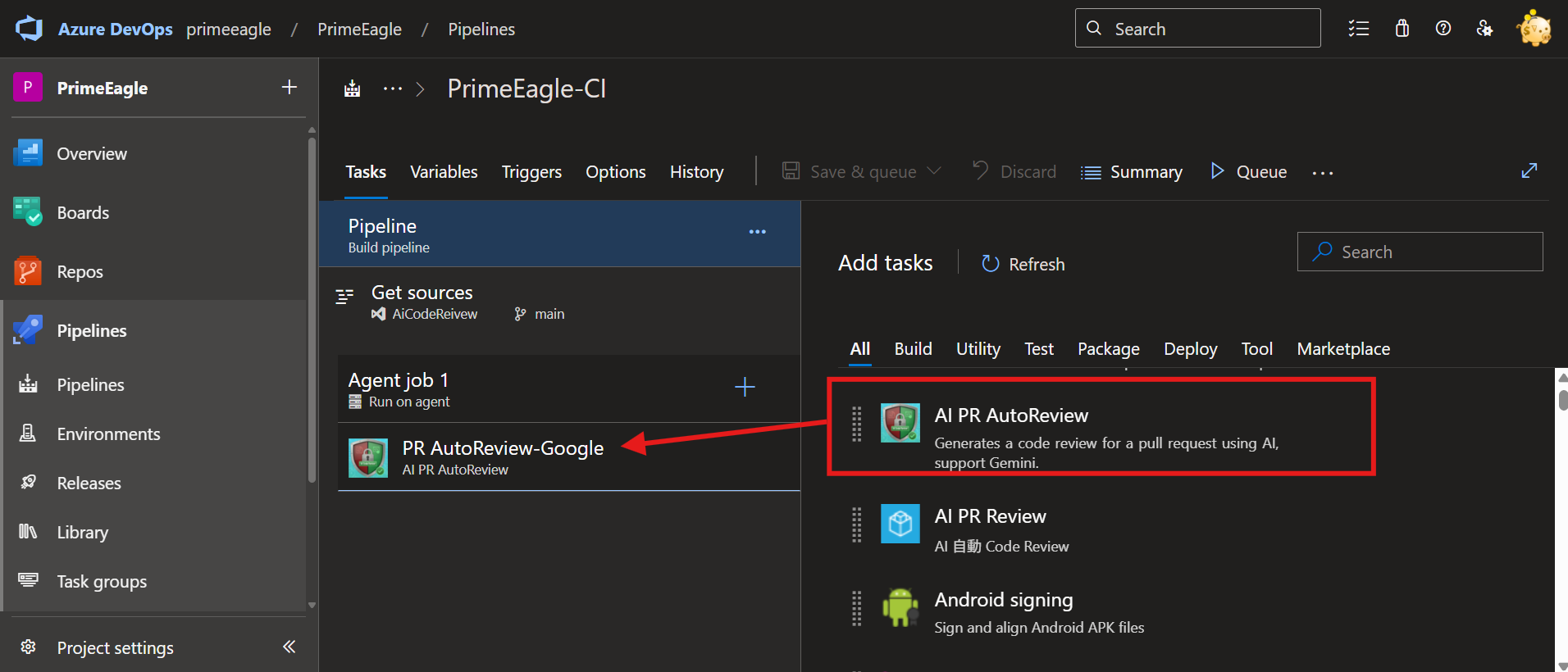Open the work items list icon in header
The image size is (1568, 672).
pos(1359,29)
